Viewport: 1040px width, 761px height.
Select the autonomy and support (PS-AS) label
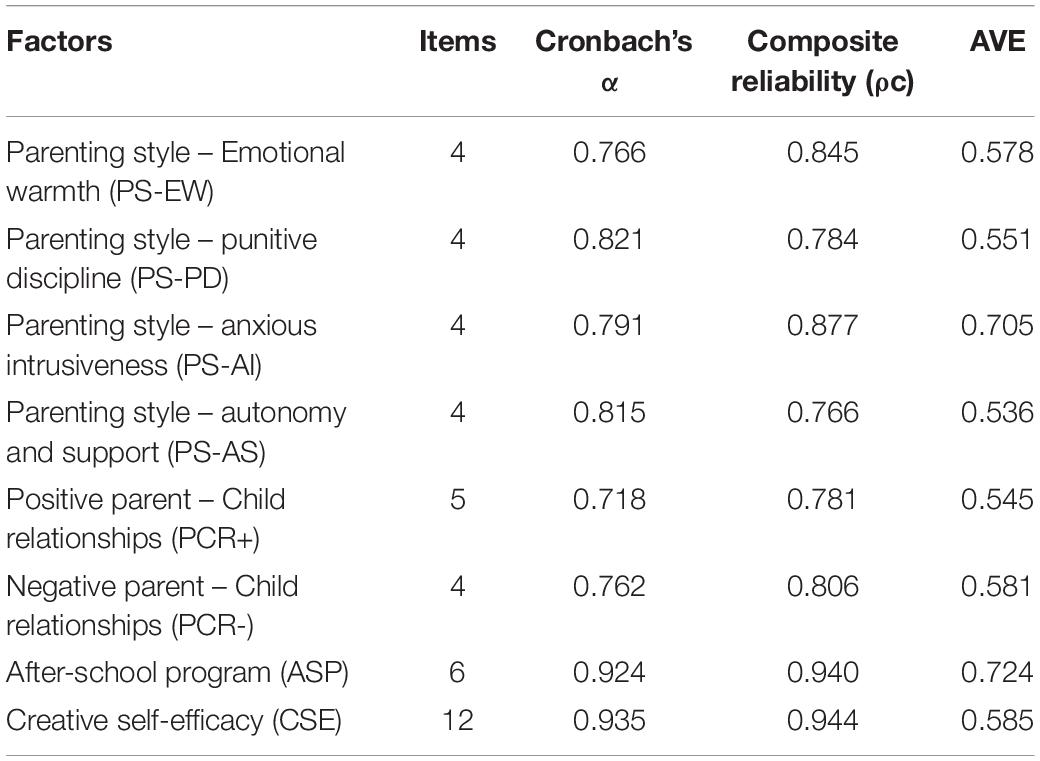point(176,433)
